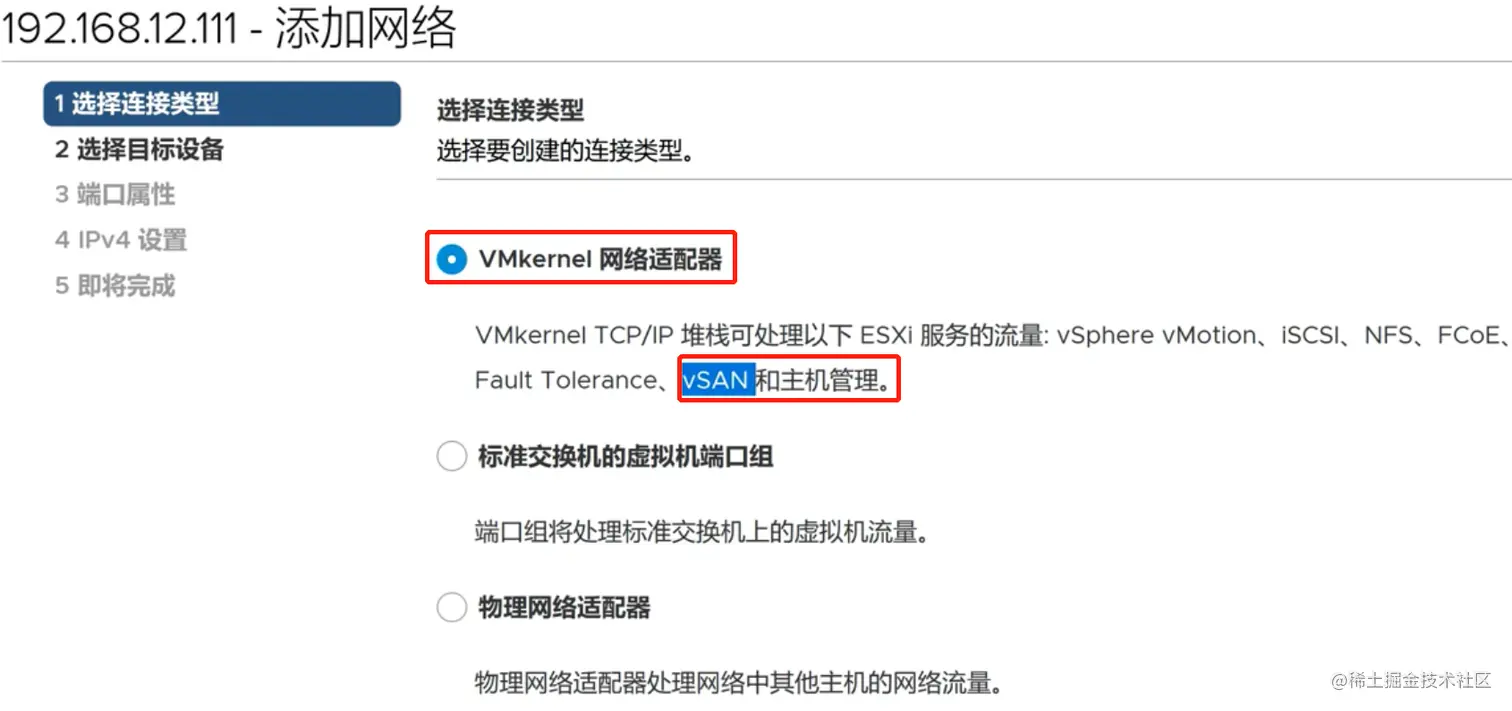Select the 物理网络适配器 radio button
Image resolution: width=1512 pixels, height=711 pixels.
click(x=452, y=606)
